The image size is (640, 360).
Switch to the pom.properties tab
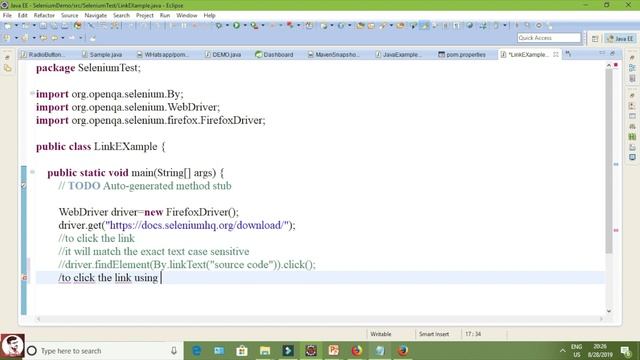coord(462,54)
